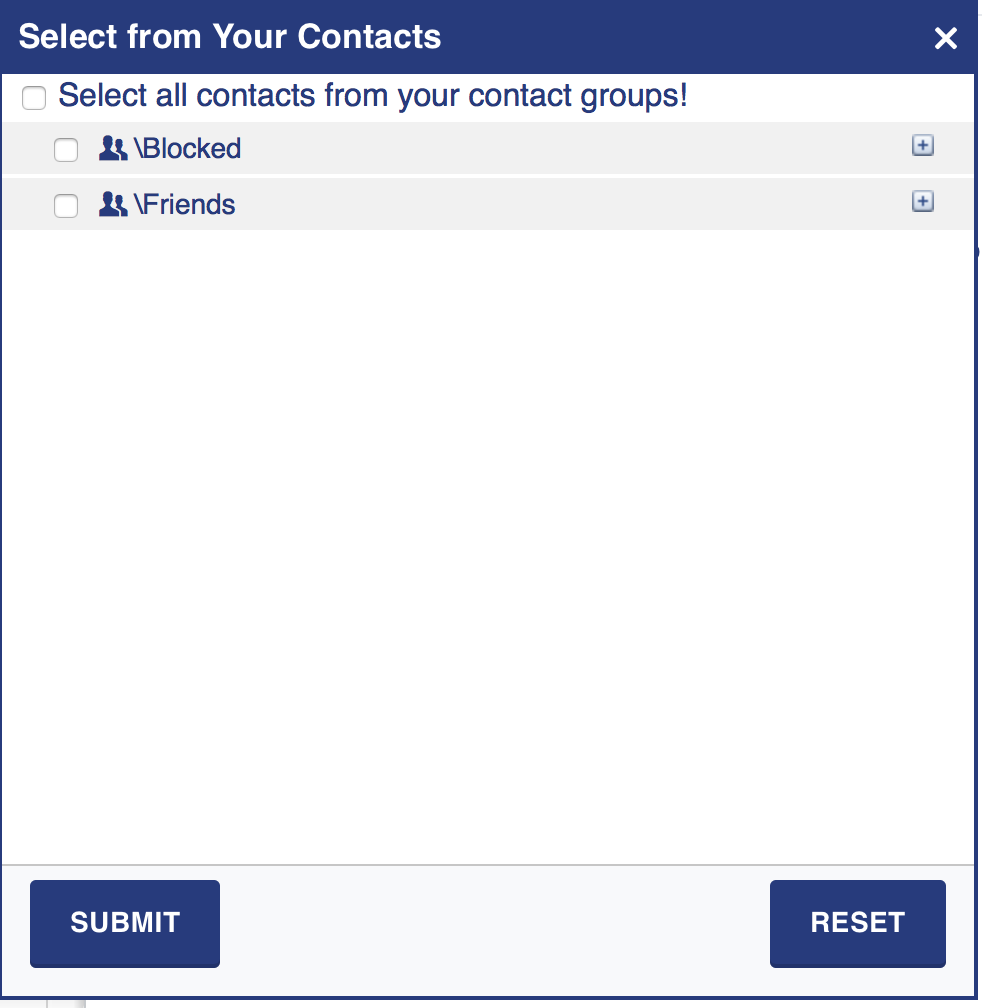Select the \Blocked group name
The height and width of the screenshot is (1008, 982).
click(188, 149)
